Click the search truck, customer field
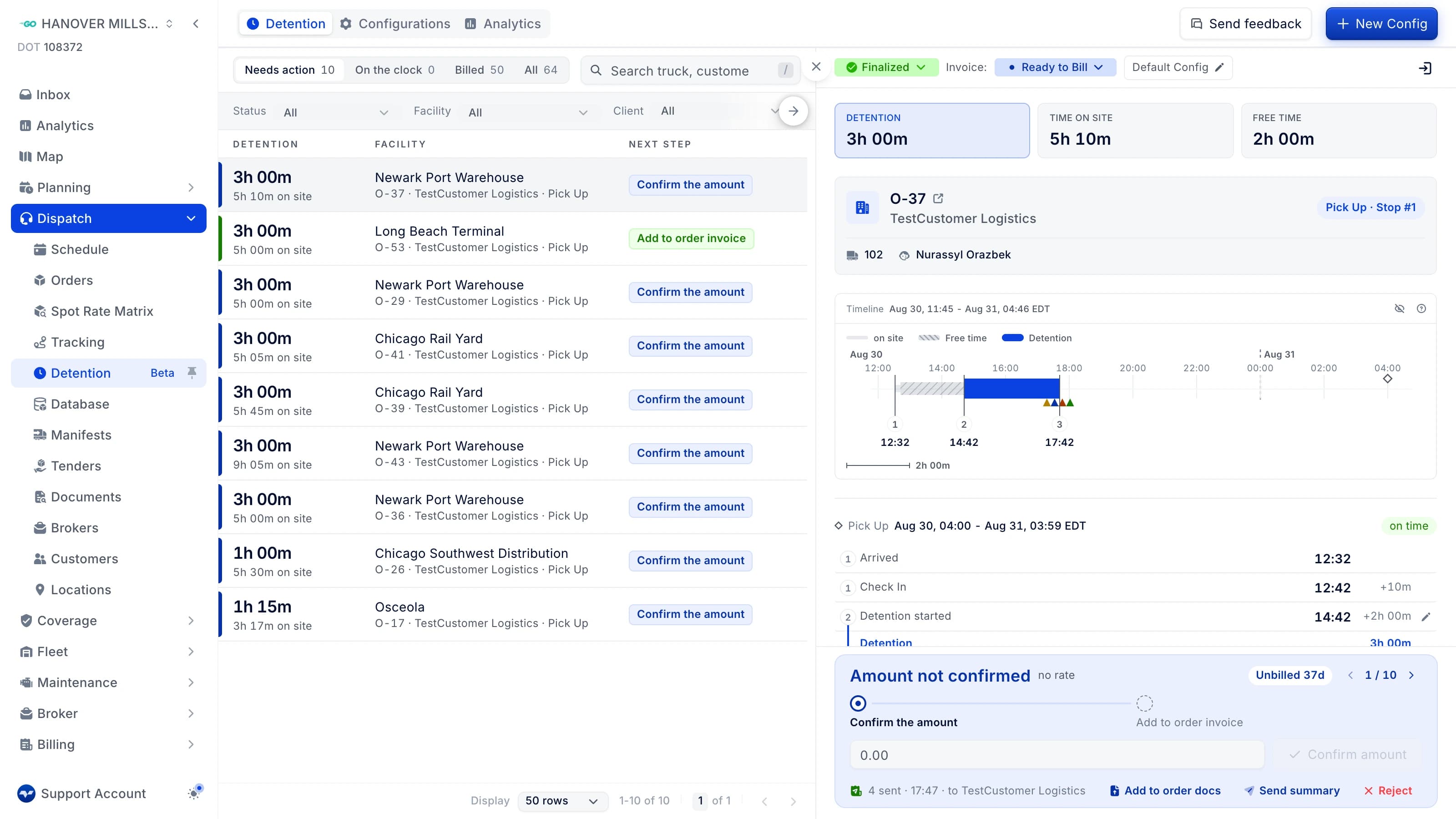This screenshot has height=819, width=1456. click(x=691, y=71)
